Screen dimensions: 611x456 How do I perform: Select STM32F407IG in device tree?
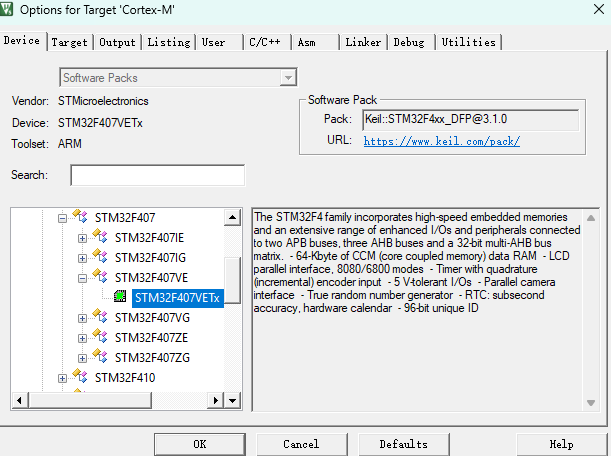click(150, 258)
